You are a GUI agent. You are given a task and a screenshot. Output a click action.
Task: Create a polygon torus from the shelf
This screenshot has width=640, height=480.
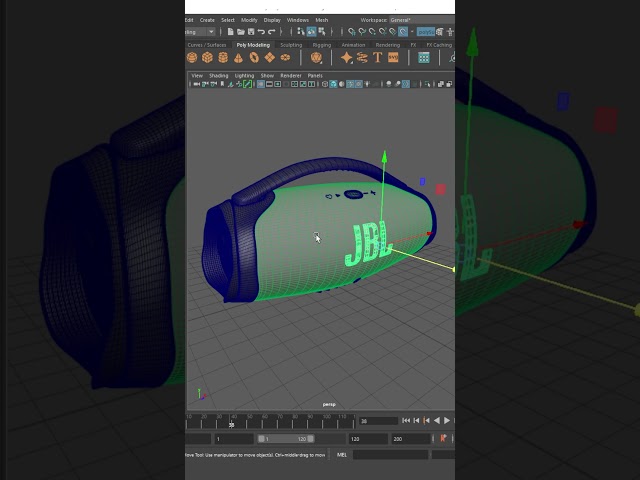tap(254, 58)
